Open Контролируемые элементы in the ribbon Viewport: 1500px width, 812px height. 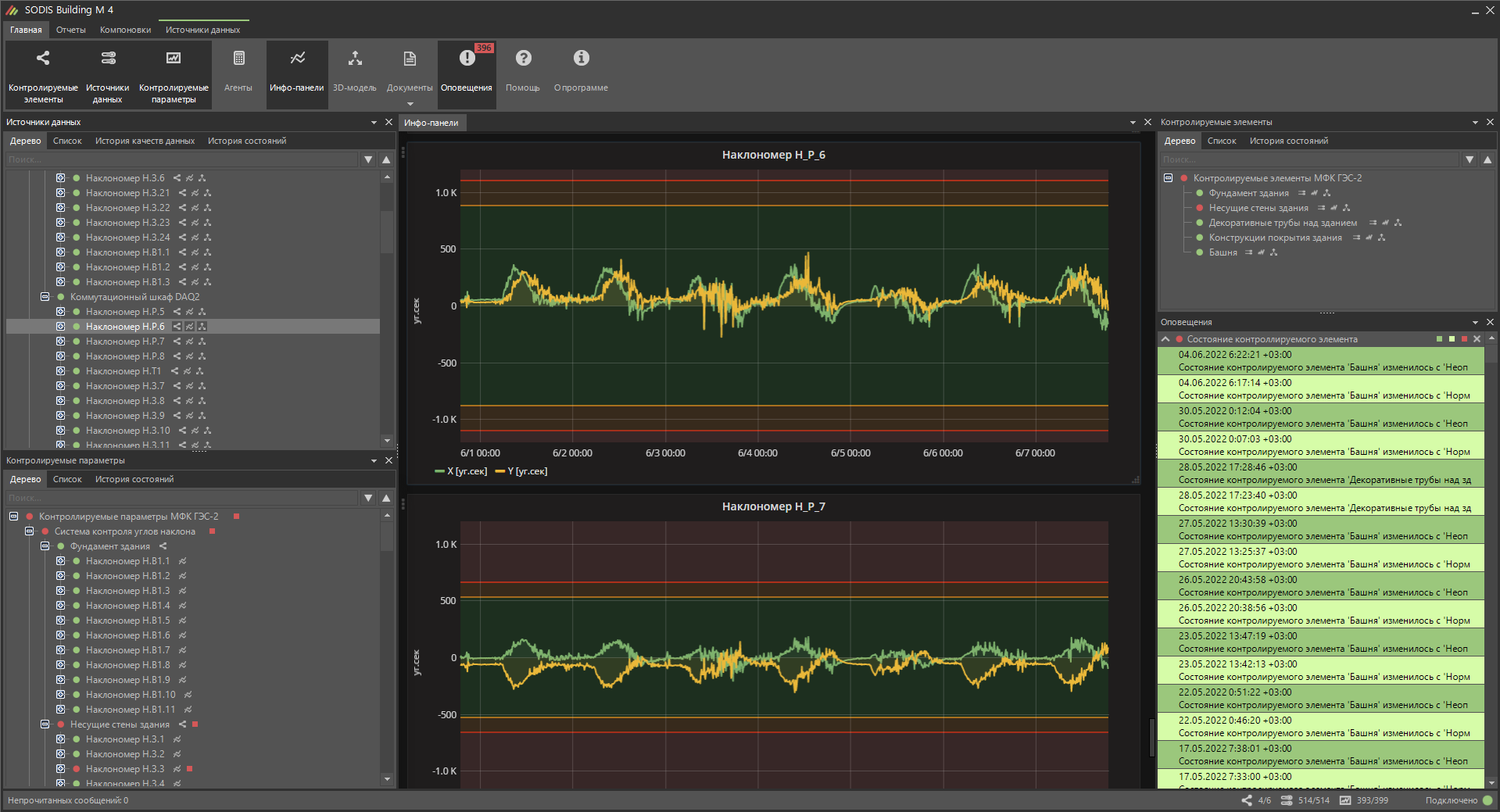[x=43, y=75]
